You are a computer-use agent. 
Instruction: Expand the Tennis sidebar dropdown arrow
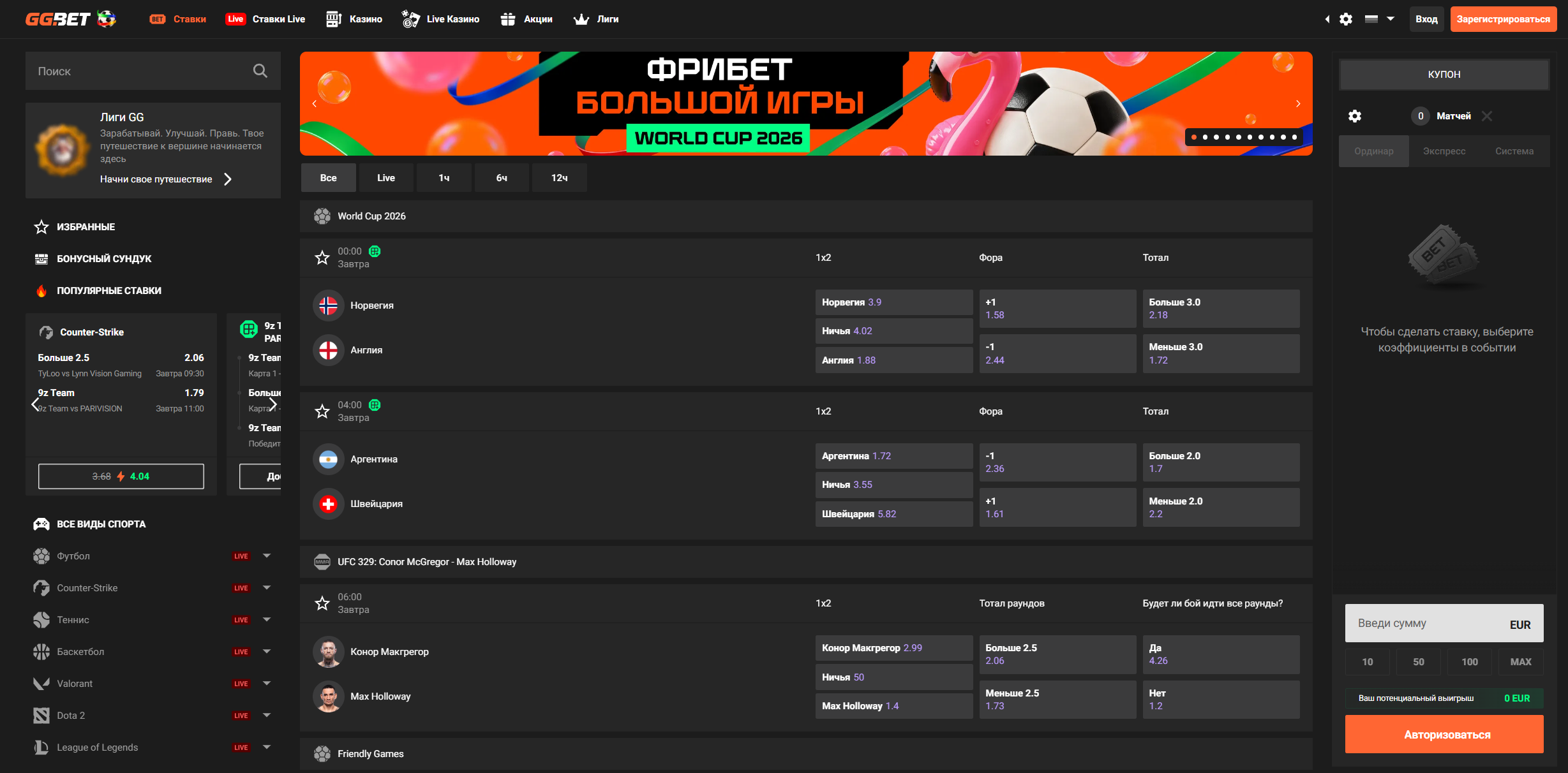[x=267, y=620]
